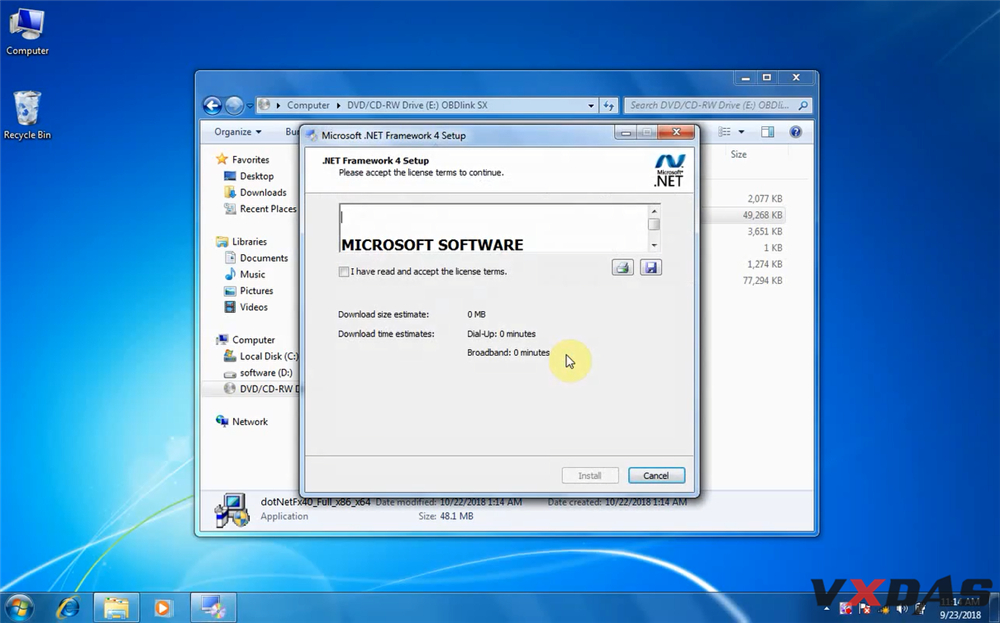
Task: Accept the license terms checkbox
Action: pos(344,272)
